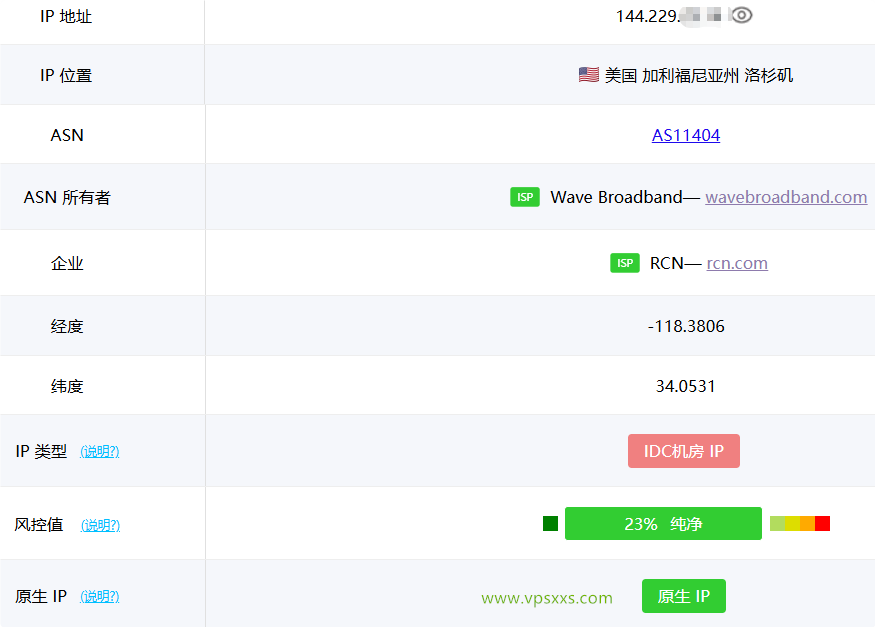Click the 23% 纯净 risk score bar
The height and width of the screenshot is (627, 875).
click(x=663, y=523)
